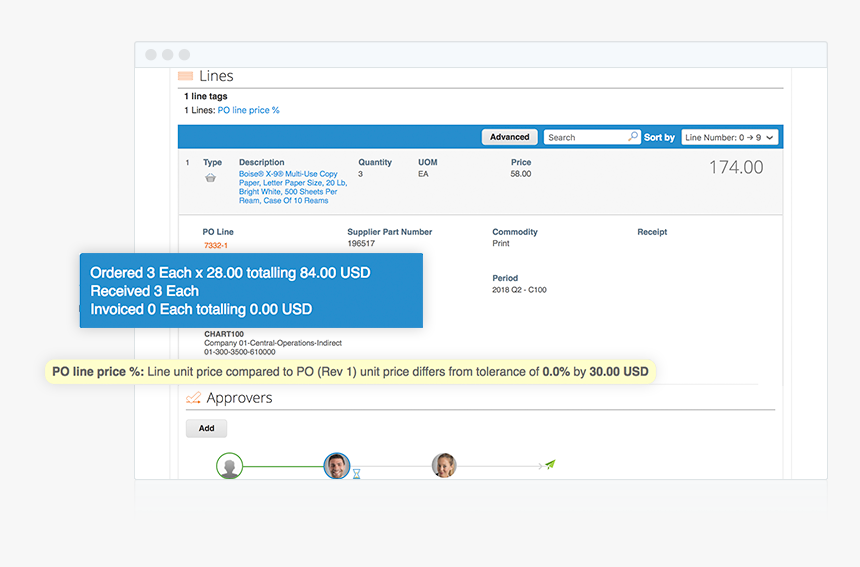Open the PO line price % tag link
Image resolution: width=860 pixels, height=567 pixels.
[248, 110]
